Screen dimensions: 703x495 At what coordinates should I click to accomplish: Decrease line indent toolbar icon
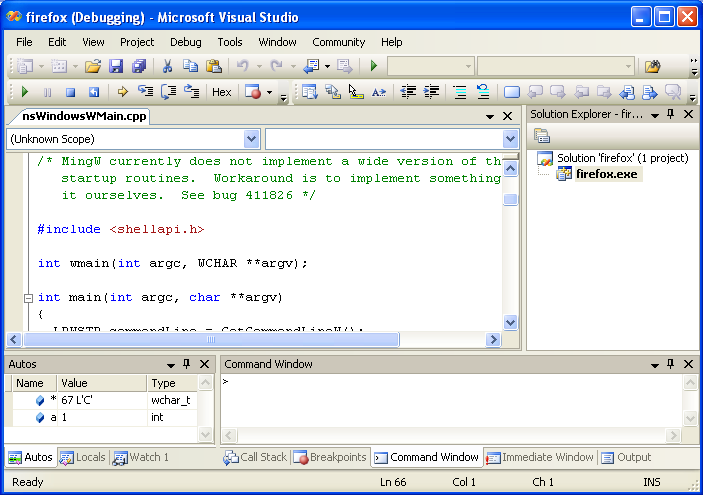(x=408, y=92)
